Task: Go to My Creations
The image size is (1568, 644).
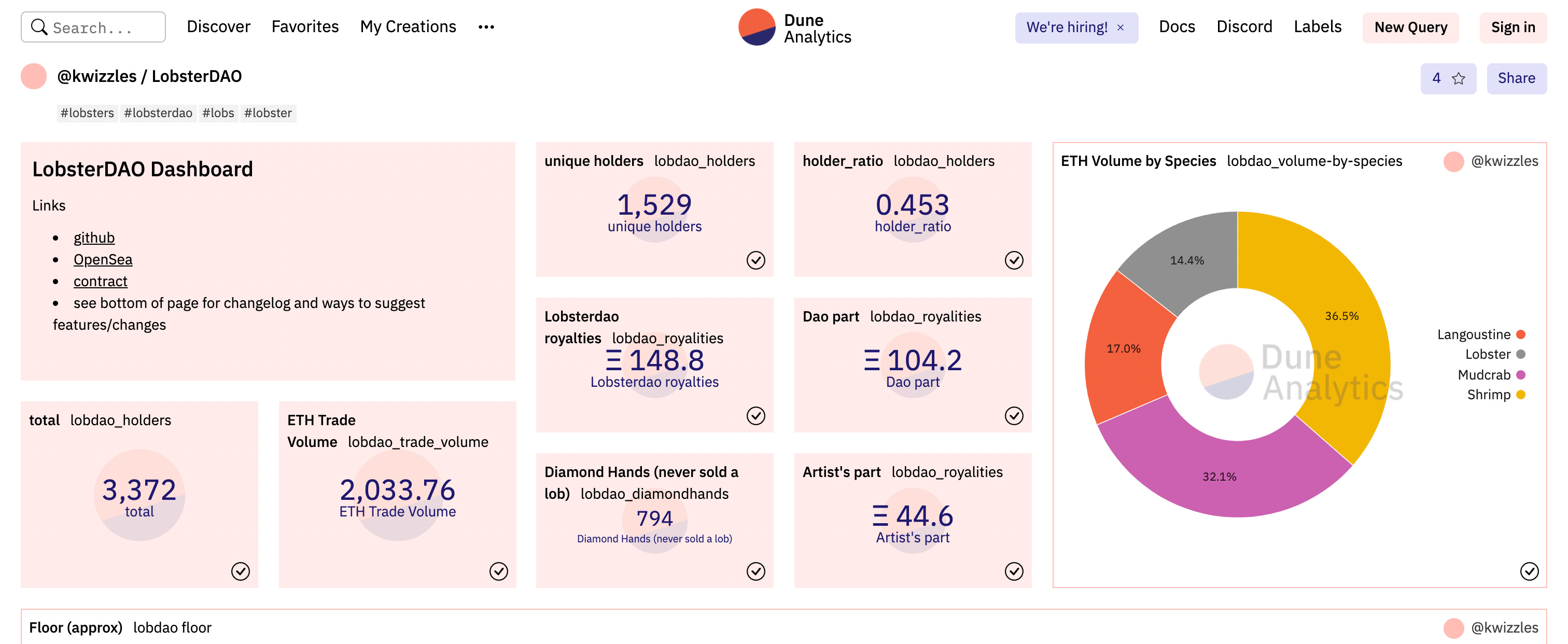Action: (x=408, y=27)
